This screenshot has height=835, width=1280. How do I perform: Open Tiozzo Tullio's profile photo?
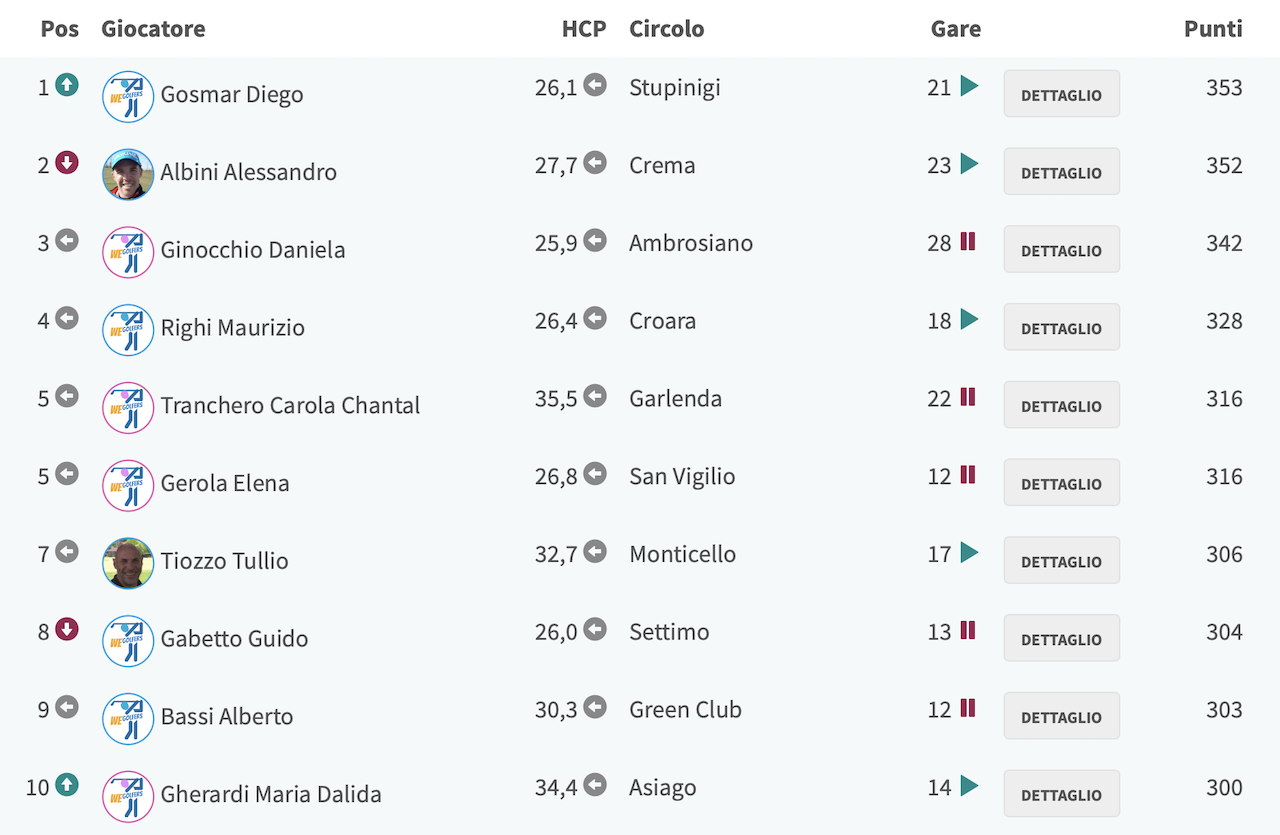[x=128, y=563]
